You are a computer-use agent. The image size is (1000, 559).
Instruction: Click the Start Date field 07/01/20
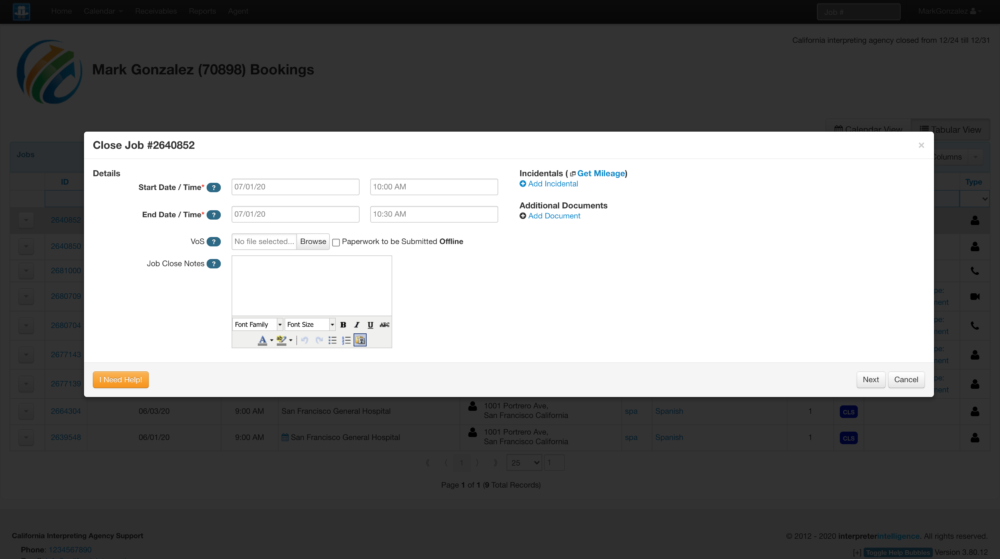pyautogui.click(x=295, y=187)
